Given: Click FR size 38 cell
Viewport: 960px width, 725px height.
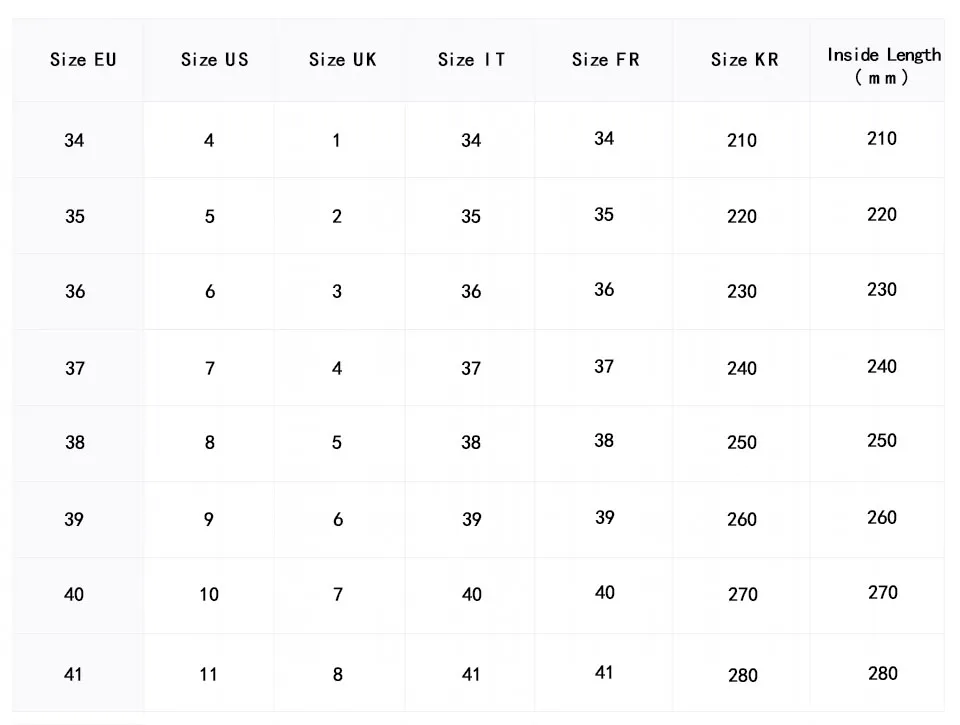Looking at the screenshot, I should 604,441.
